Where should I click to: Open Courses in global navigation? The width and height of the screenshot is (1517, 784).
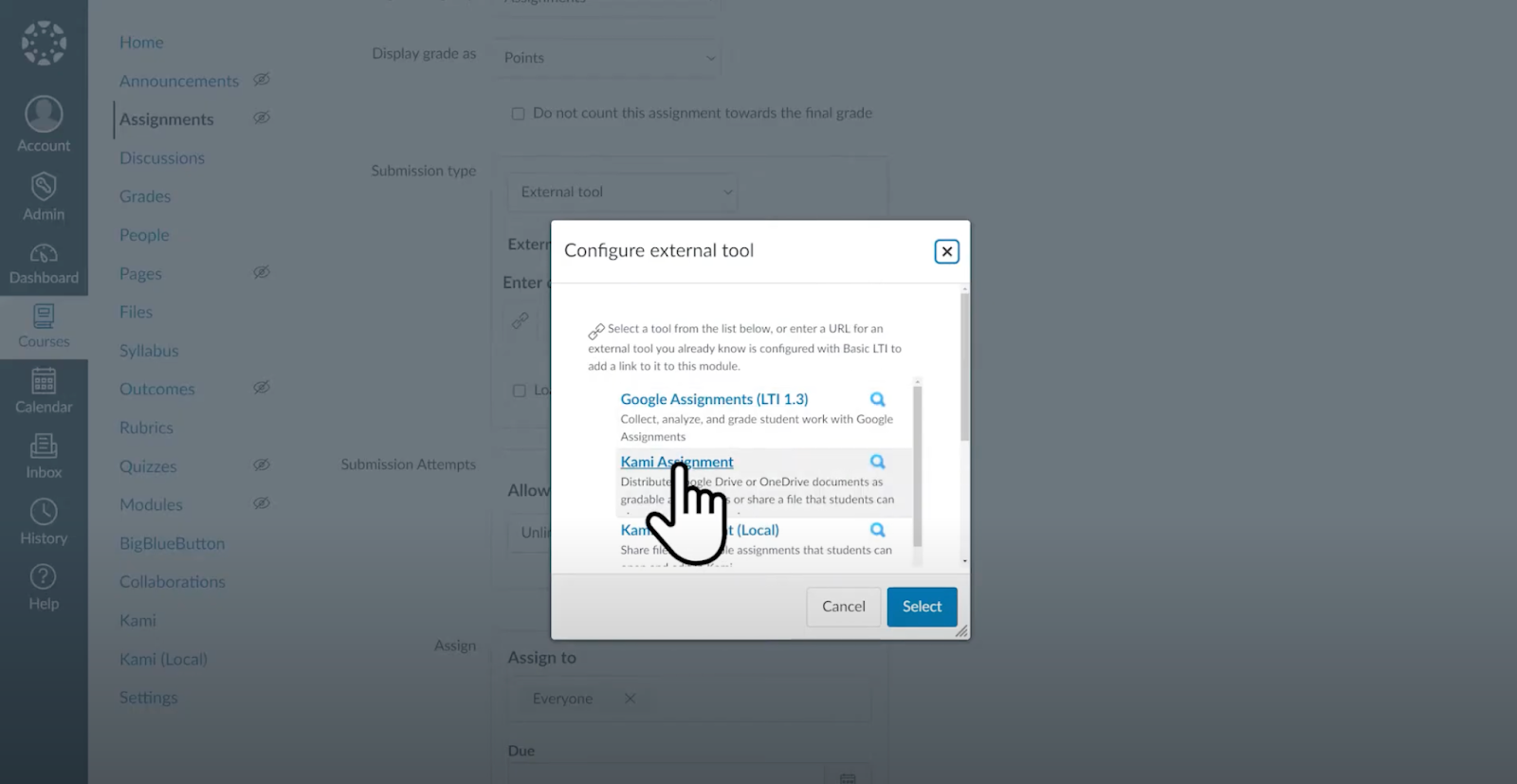click(x=44, y=326)
